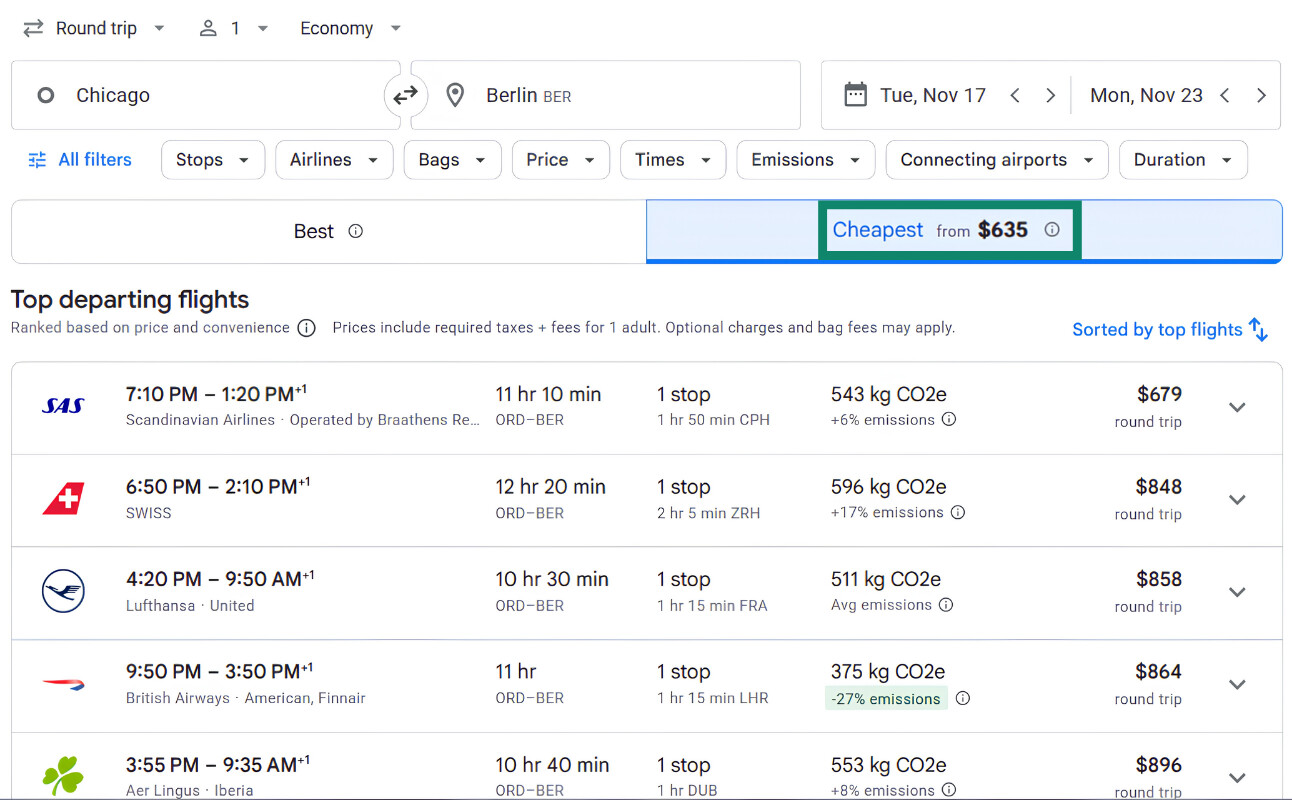Screen dimensions: 1292x800
Task: Expand the SWISS flight details
Action: pyautogui.click(x=1237, y=500)
